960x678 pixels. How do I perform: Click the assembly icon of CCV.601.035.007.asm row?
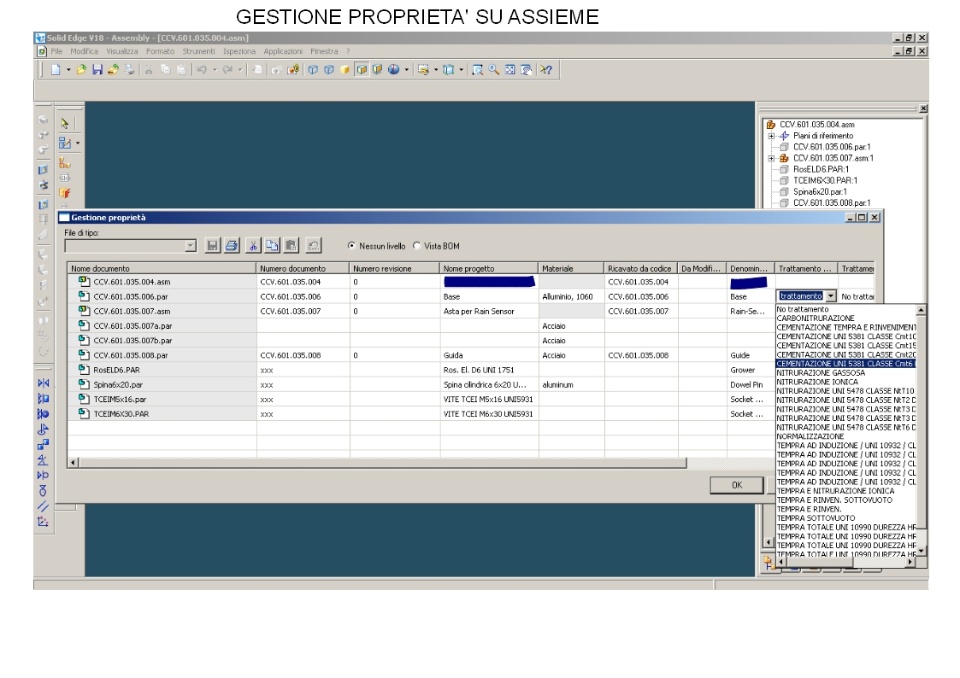click(84, 311)
